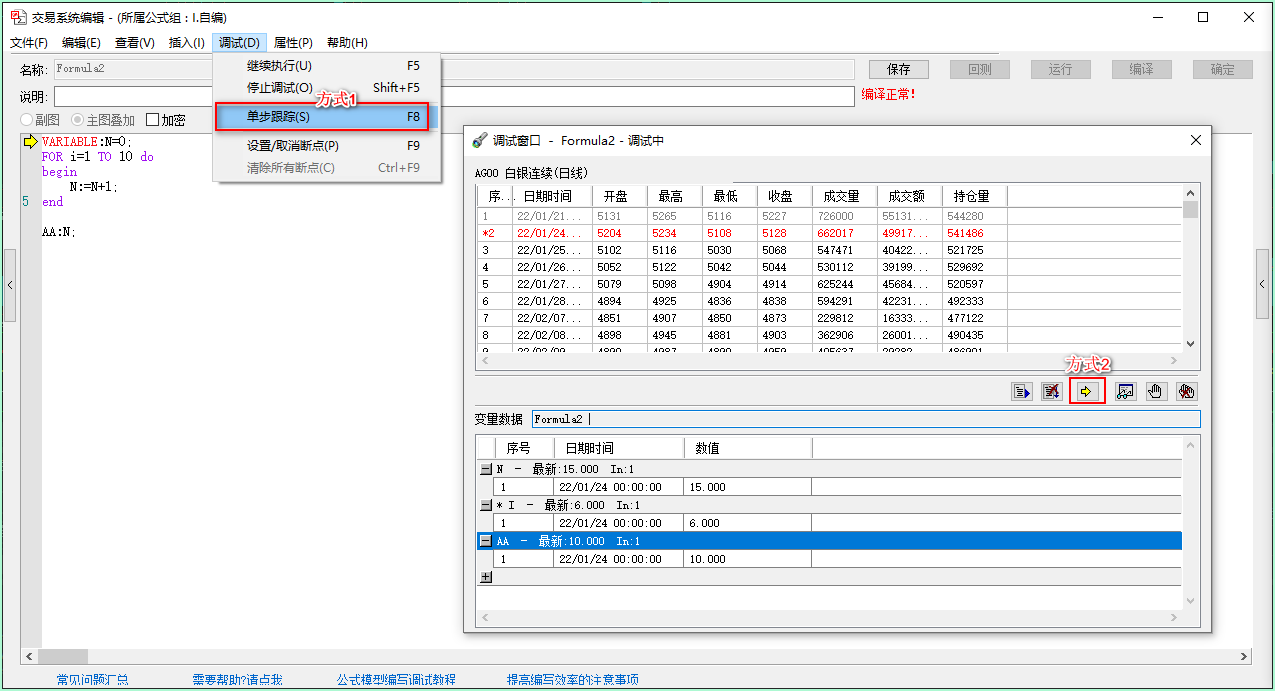Viewport: 1275px width, 691px height.
Task: Click the yellow arrow single-step icon
Action: click(1086, 392)
